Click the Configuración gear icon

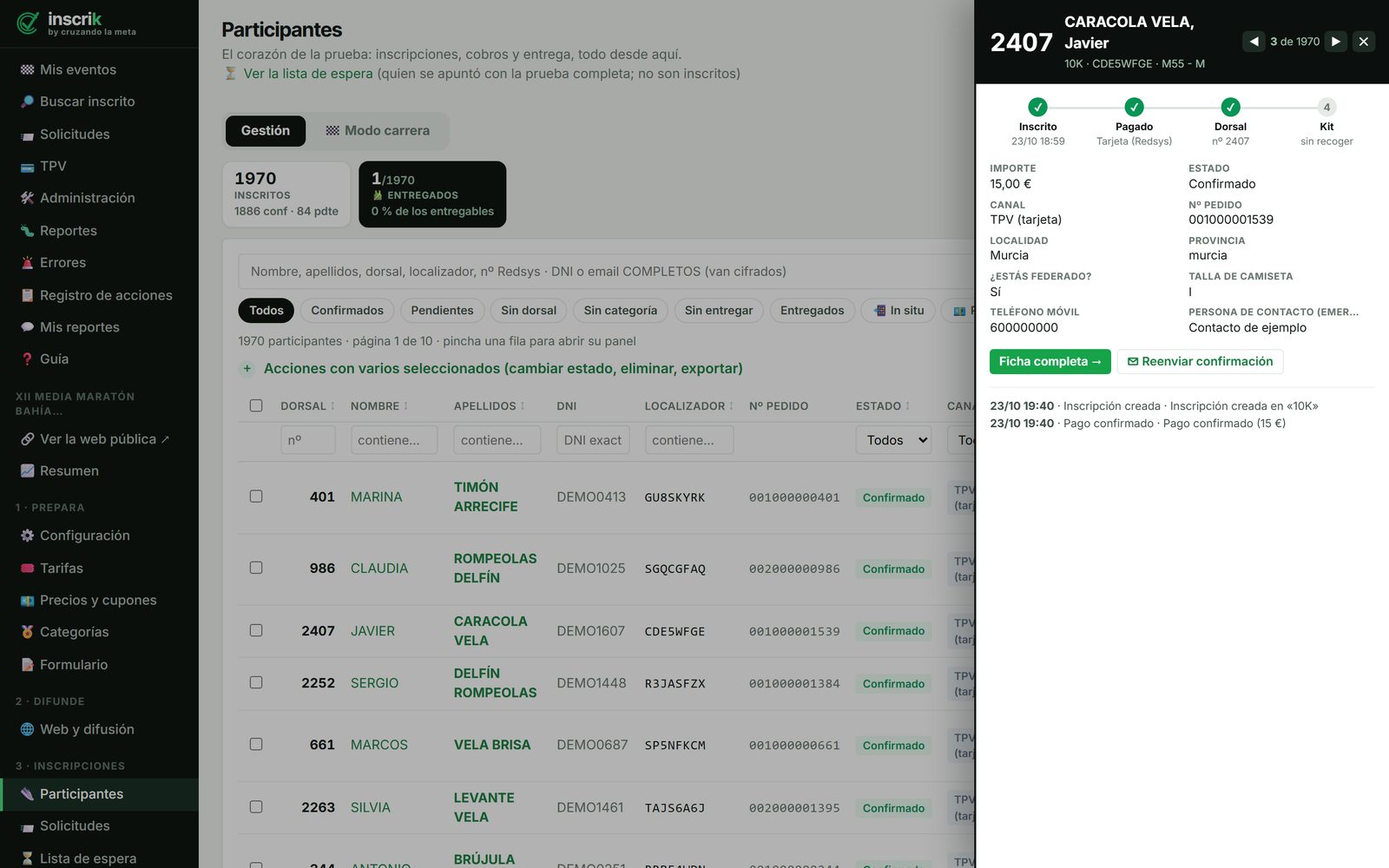coord(27,536)
